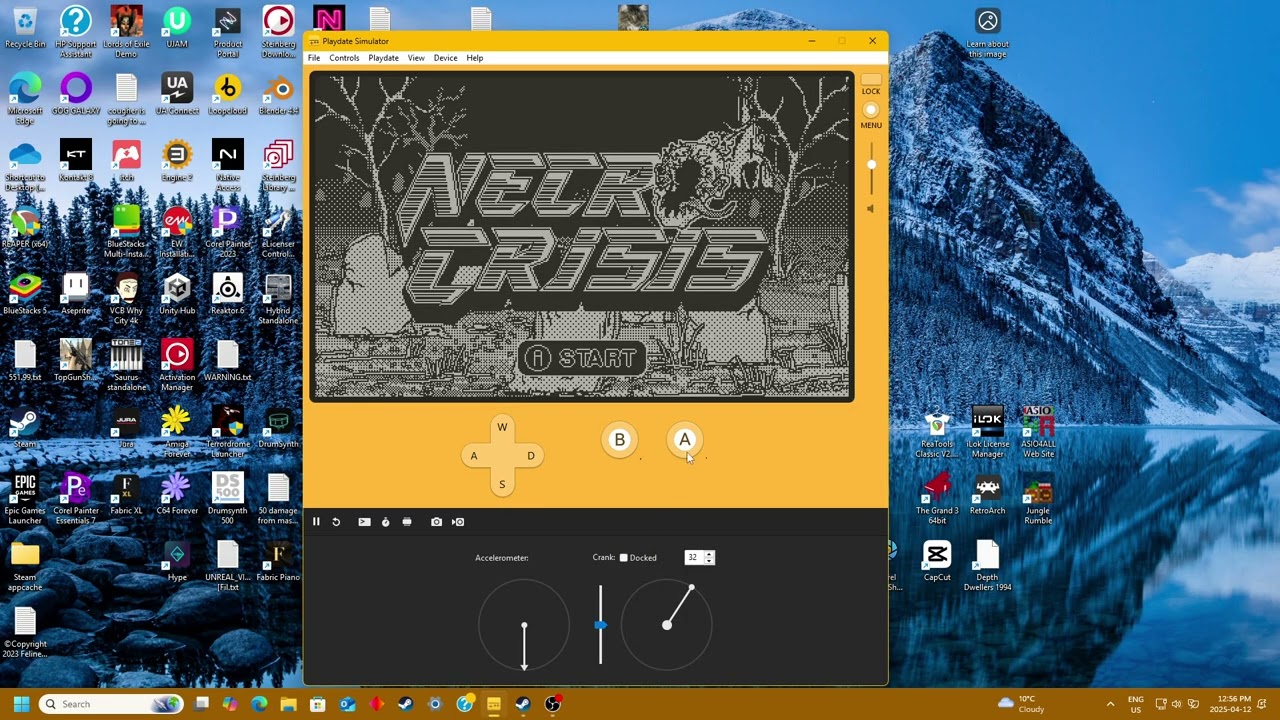Open the Windows Start menu
1280x720 pixels.
click(x=21, y=704)
